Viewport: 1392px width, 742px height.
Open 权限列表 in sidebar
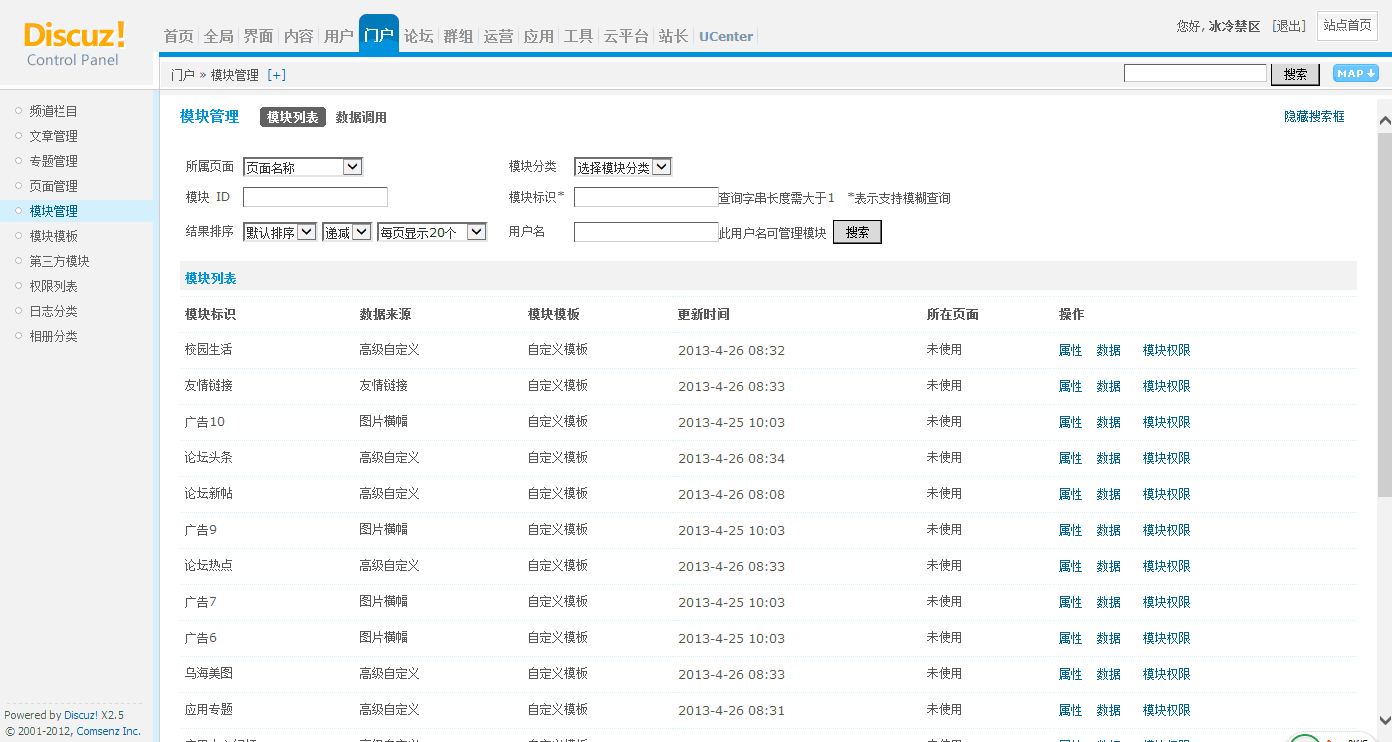[53, 286]
